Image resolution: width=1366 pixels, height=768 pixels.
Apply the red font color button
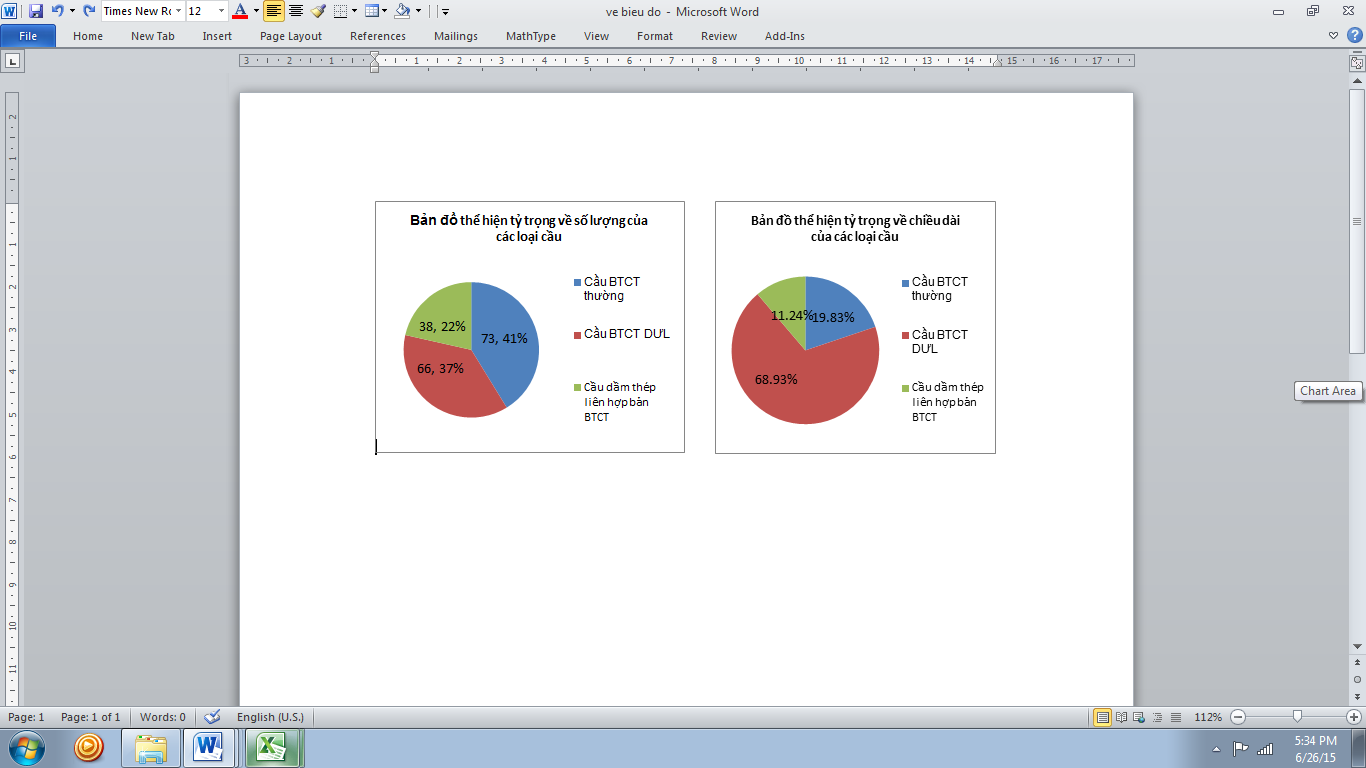tap(240, 11)
